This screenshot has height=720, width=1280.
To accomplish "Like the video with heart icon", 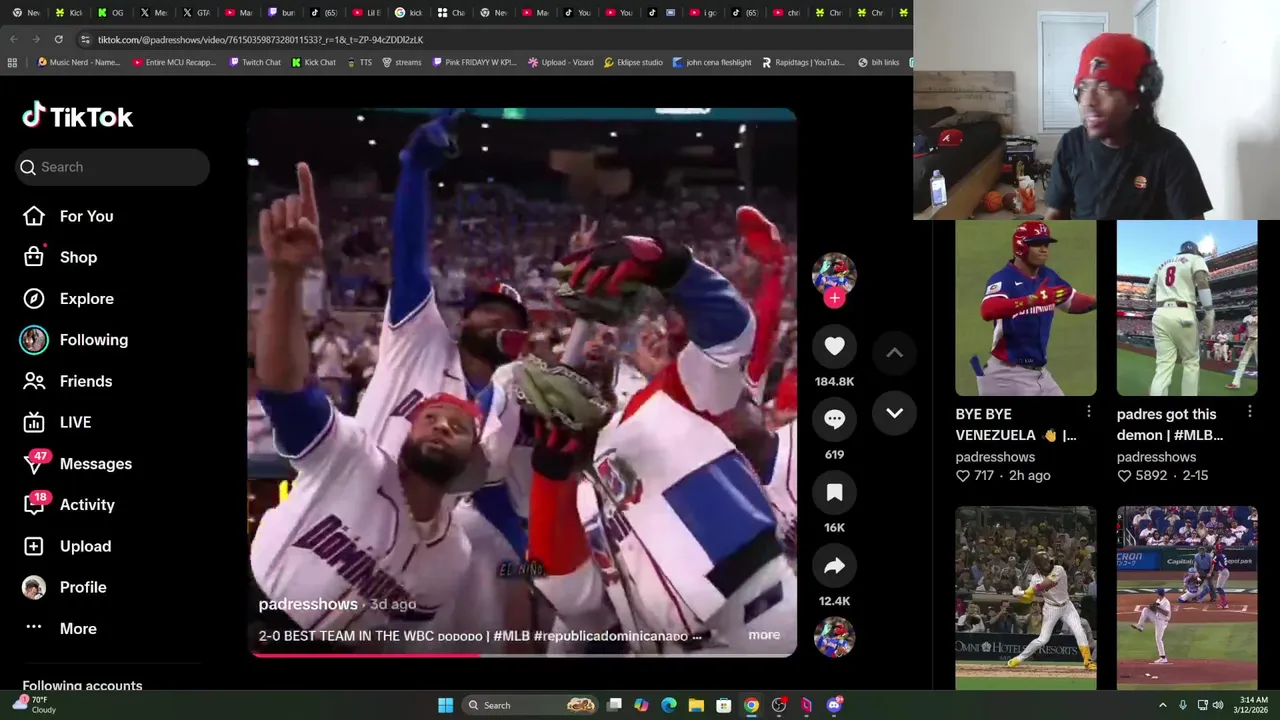I will (x=834, y=346).
